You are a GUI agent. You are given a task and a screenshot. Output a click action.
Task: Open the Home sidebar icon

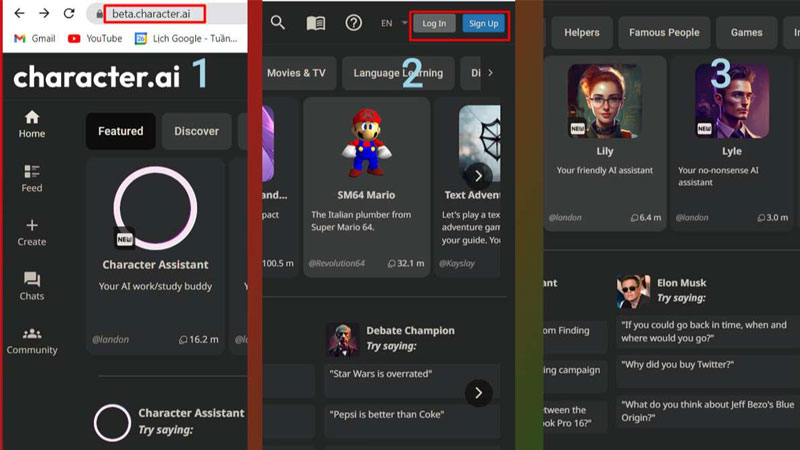32,124
